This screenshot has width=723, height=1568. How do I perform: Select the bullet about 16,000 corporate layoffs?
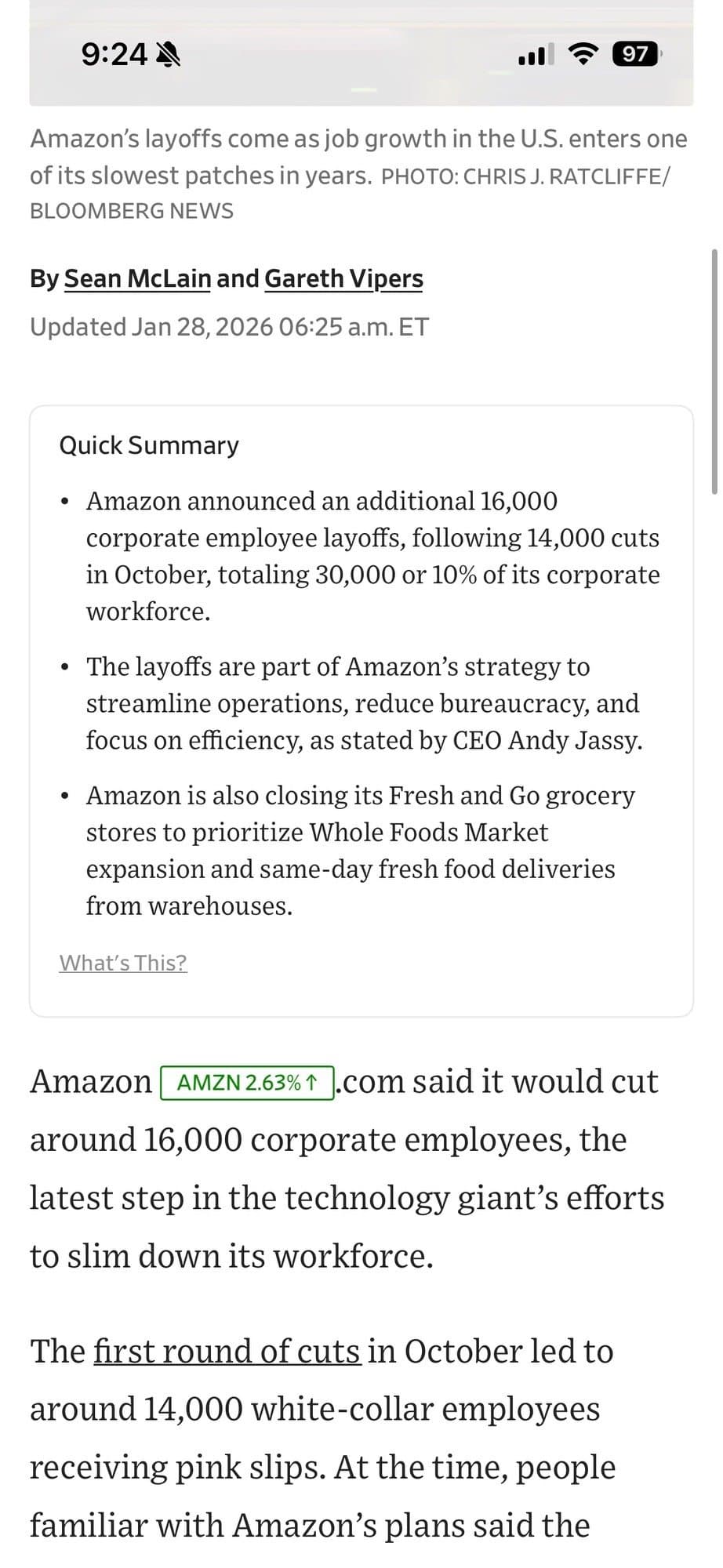tap(372, 556)
